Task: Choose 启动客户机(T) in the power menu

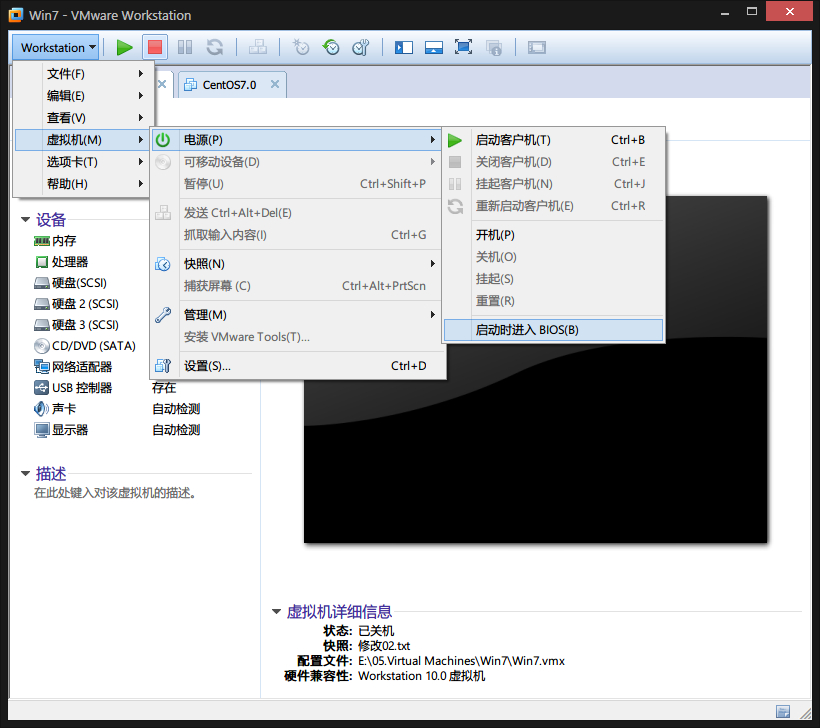Action: 554,140
